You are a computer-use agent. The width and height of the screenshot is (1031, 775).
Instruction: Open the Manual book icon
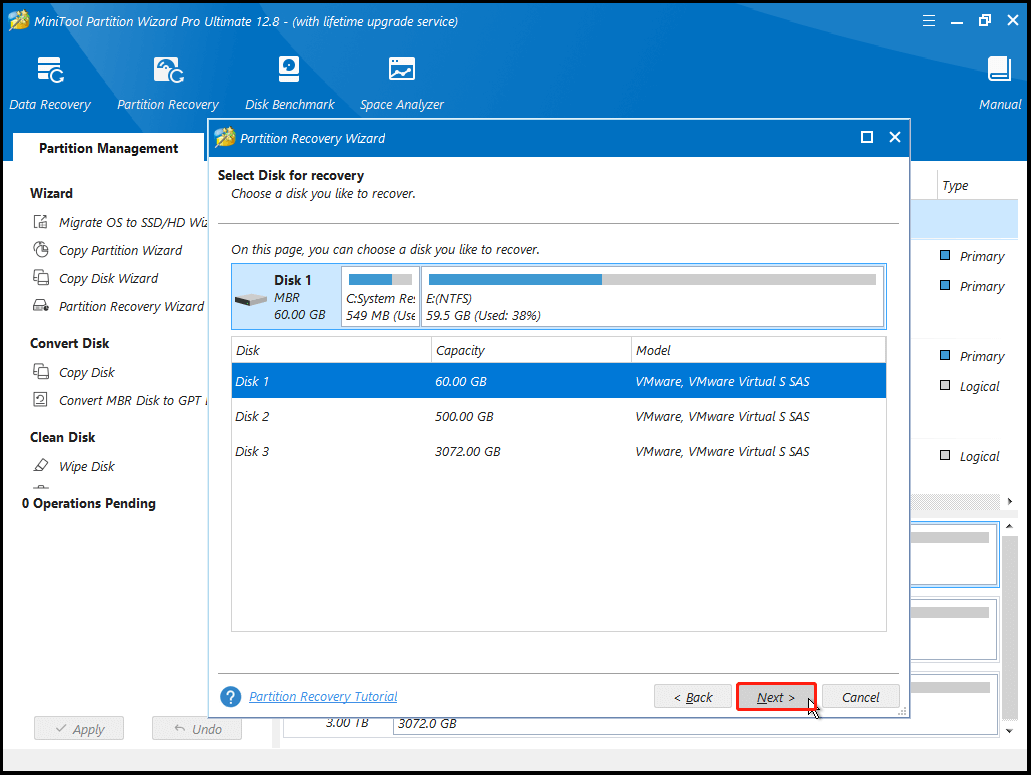coord(999,83)
